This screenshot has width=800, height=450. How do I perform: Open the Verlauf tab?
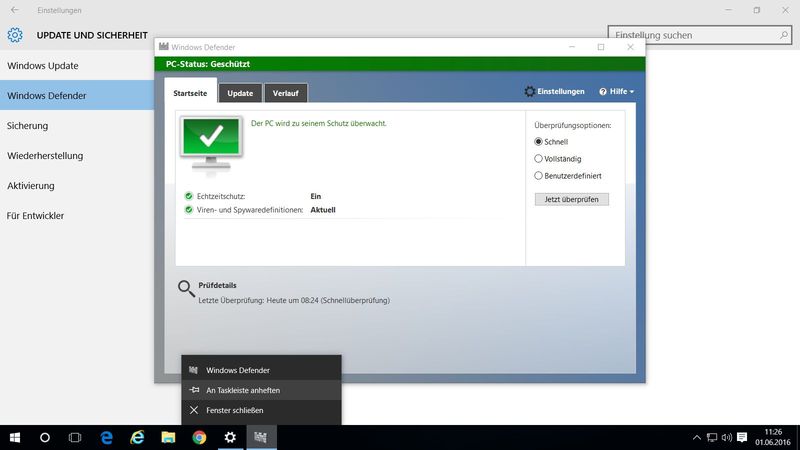[287, 93]
